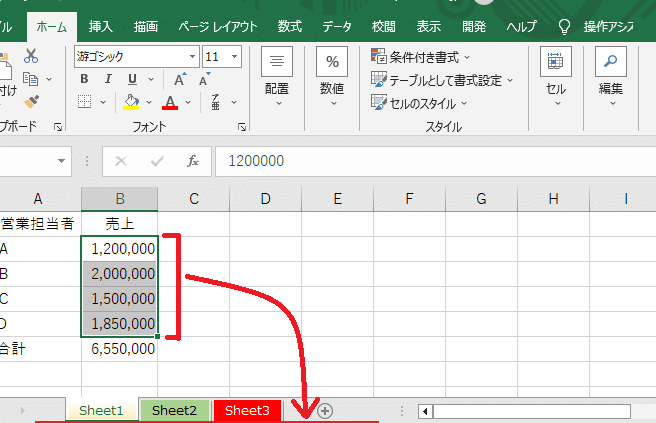
Task: Toggle Bold formatting
Action: coord(86,79)
